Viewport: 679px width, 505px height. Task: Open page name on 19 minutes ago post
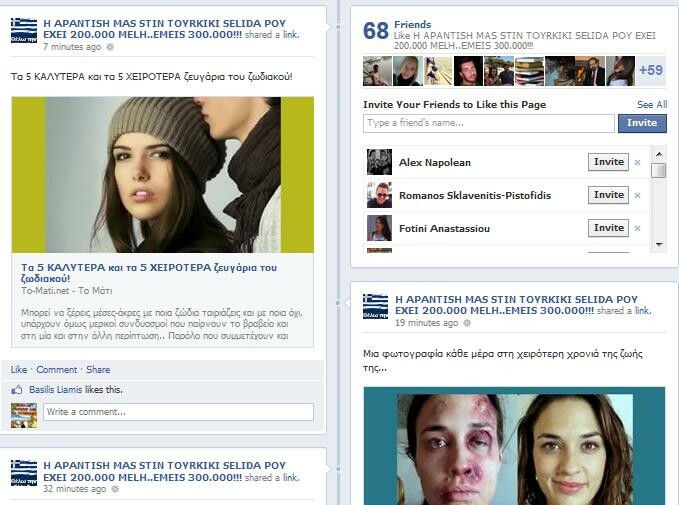pyautogui.click(x=516, y=305)
